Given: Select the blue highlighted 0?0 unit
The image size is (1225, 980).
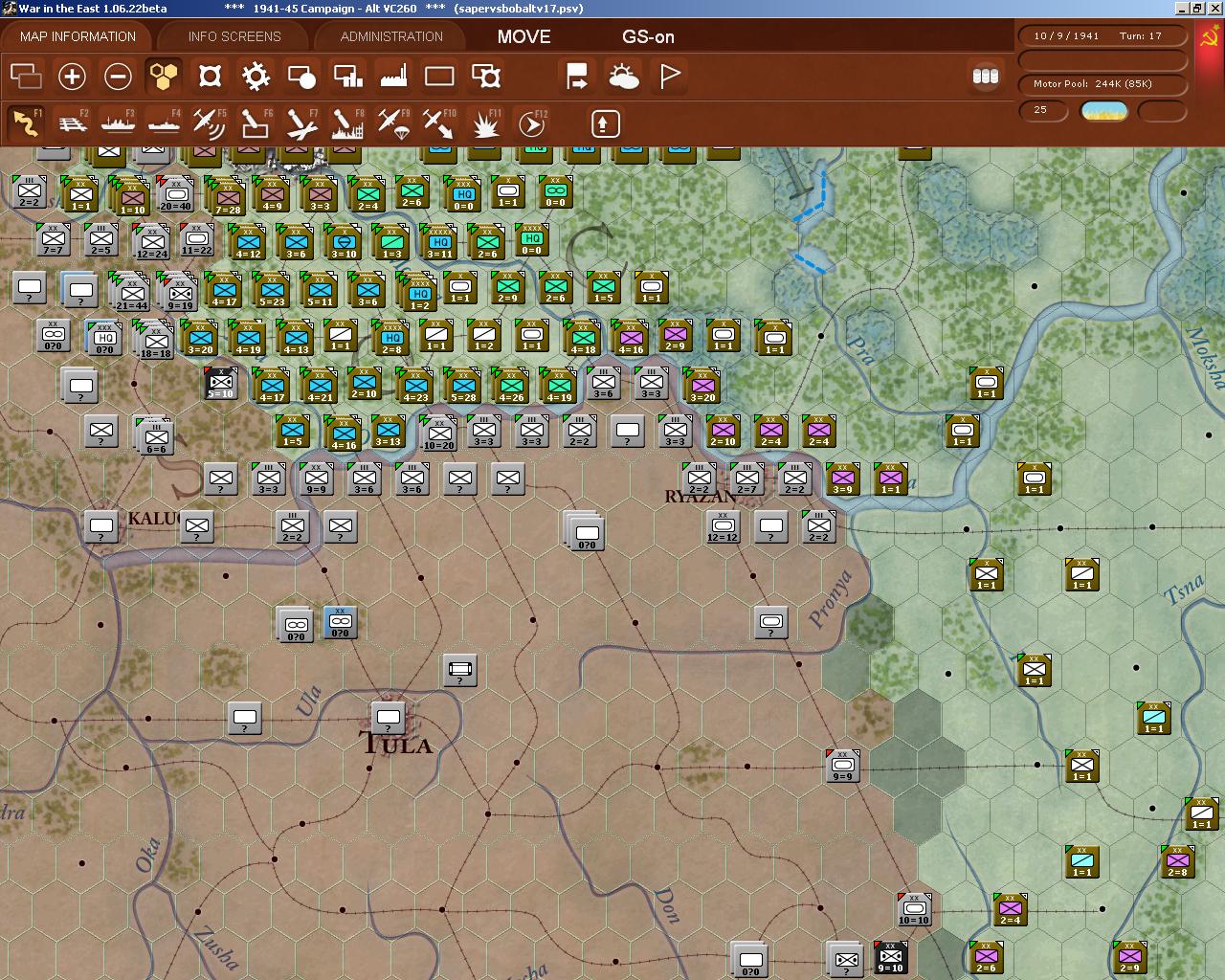Looking at the screenshot, I should coord(340,622).
